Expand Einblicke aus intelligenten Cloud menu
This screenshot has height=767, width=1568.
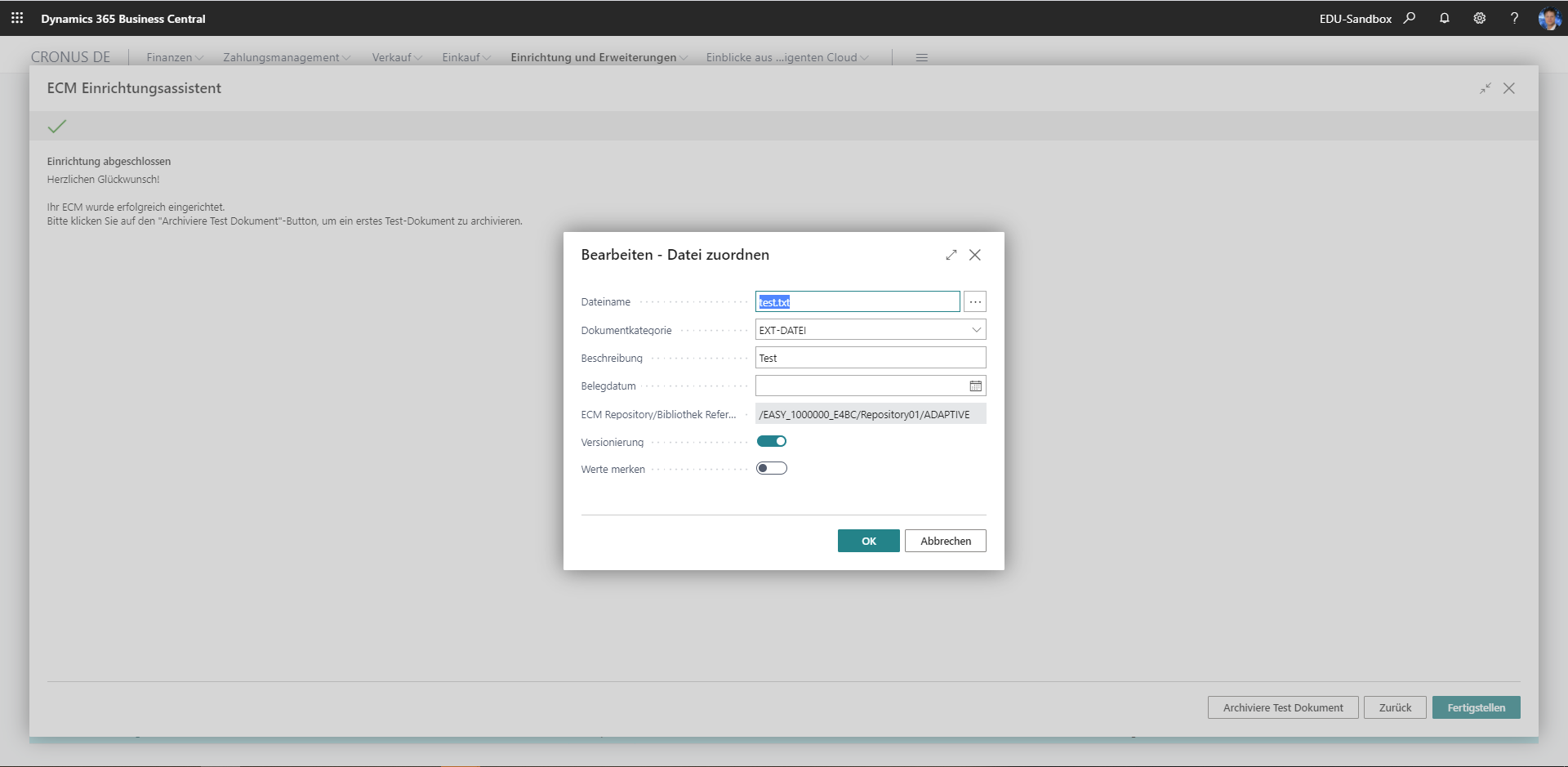click(x=787, y=57)
